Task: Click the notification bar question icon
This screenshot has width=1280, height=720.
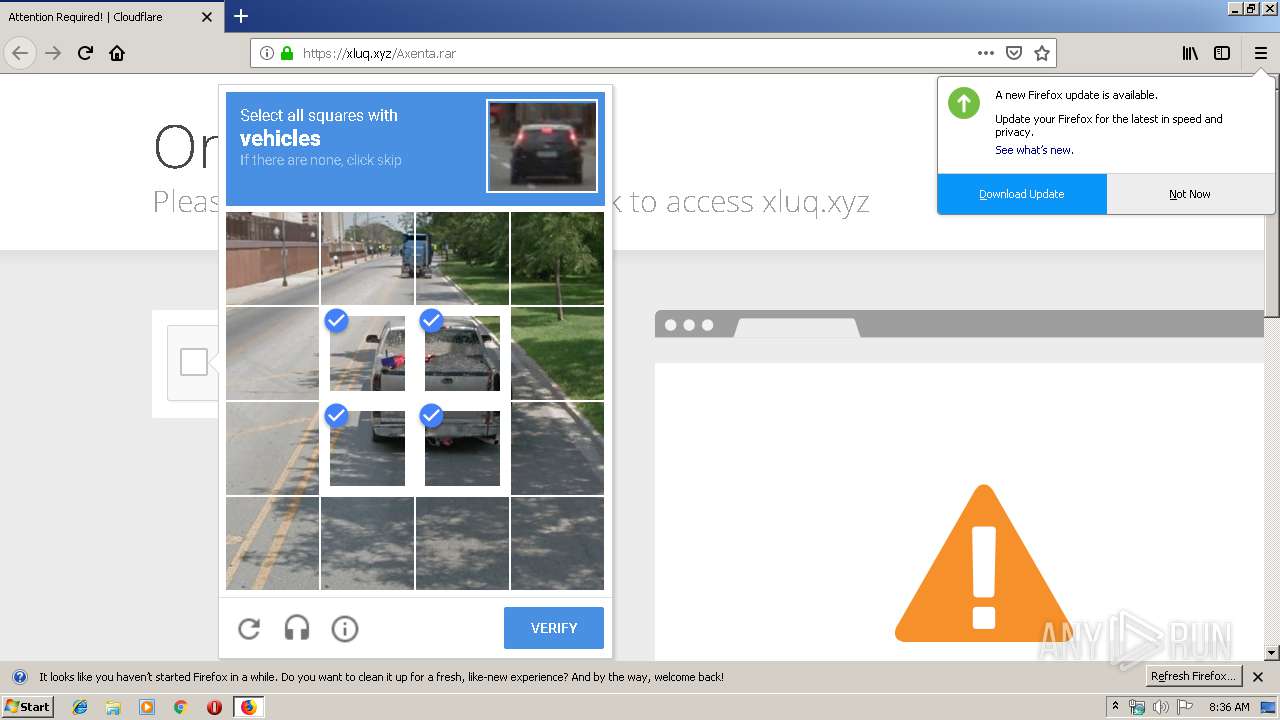Action: click(x=19, y=677)
